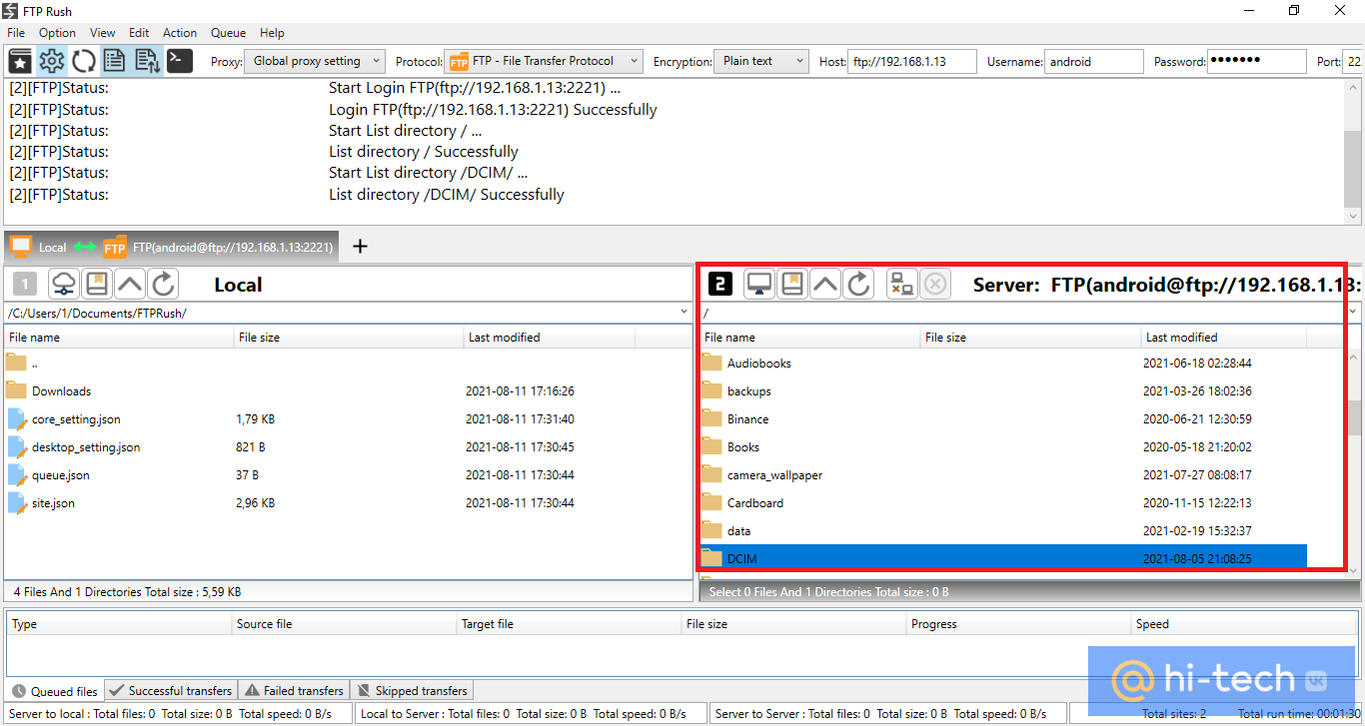Toggle the transfer queue list icon with arrows
The image size is (1365, 726).
pyautogui.click(x=147, y=61)
